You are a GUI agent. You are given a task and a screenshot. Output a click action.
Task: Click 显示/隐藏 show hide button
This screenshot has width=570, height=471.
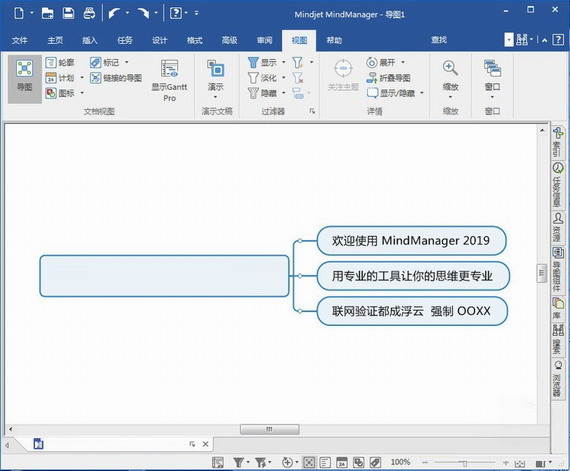(x=391, y=93)
